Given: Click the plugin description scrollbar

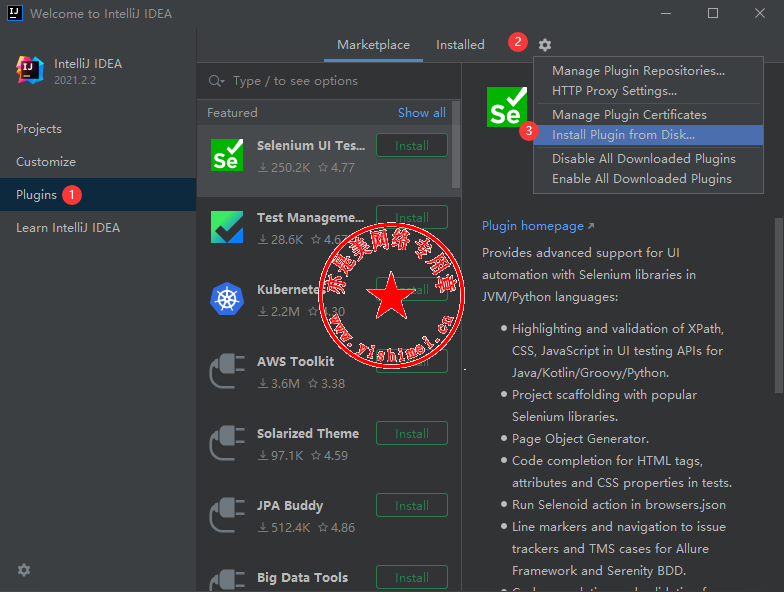Looking at the screenshot, I should [x=779, y=305].
